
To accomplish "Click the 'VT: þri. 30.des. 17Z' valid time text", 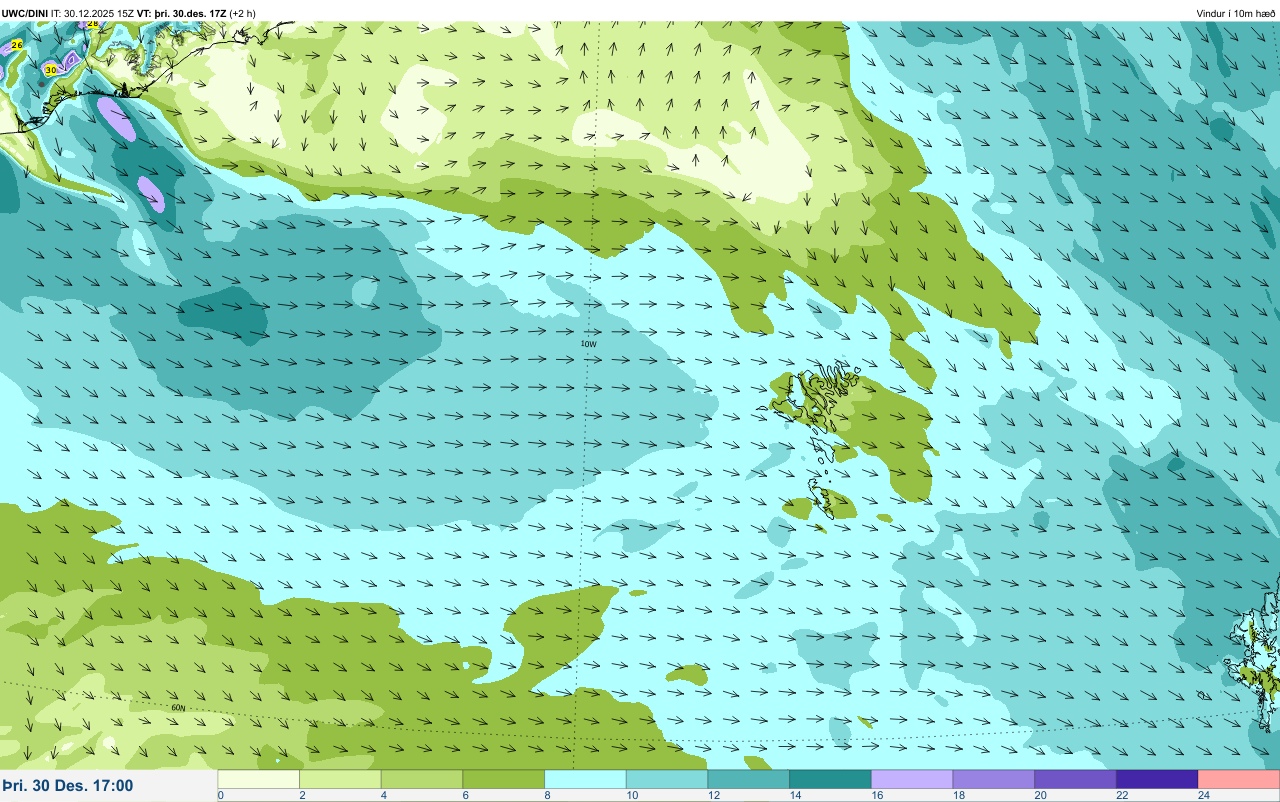I will pos(182,13).
